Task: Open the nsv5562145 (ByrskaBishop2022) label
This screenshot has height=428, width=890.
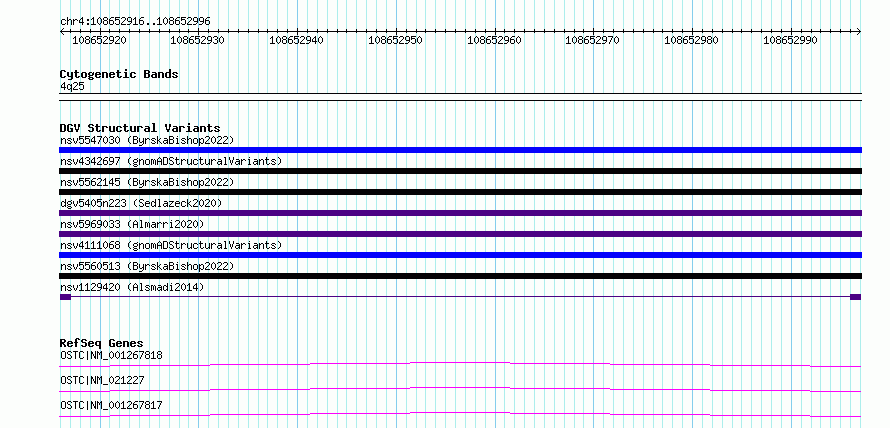Action: pyautogui.click(x=147, y=182)
